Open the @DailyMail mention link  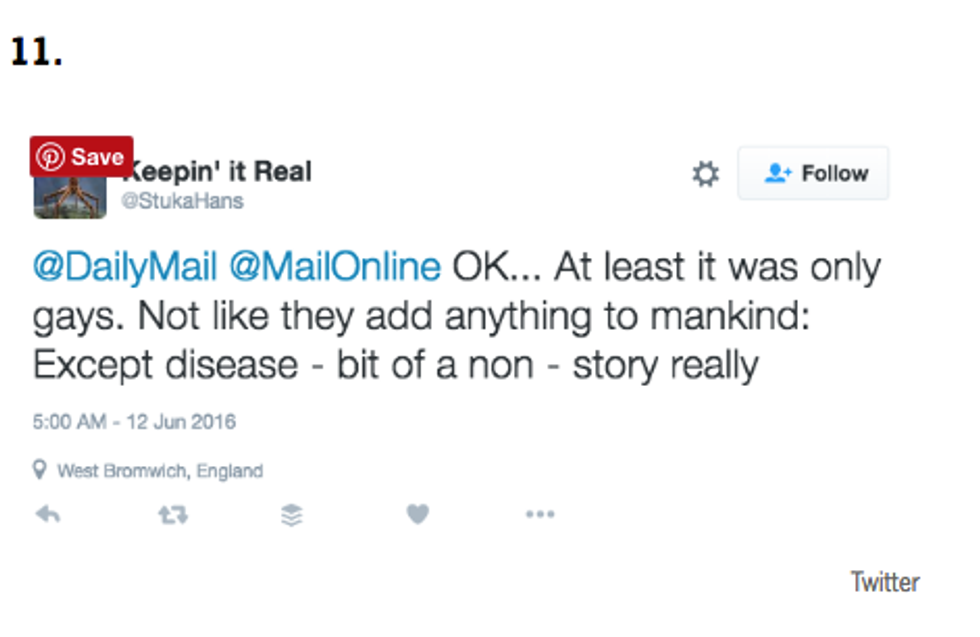(125, 268)
